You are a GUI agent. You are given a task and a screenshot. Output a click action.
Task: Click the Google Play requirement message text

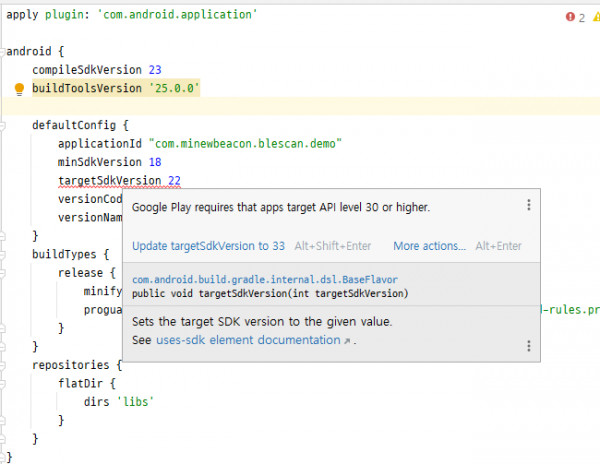click(281, 207)
